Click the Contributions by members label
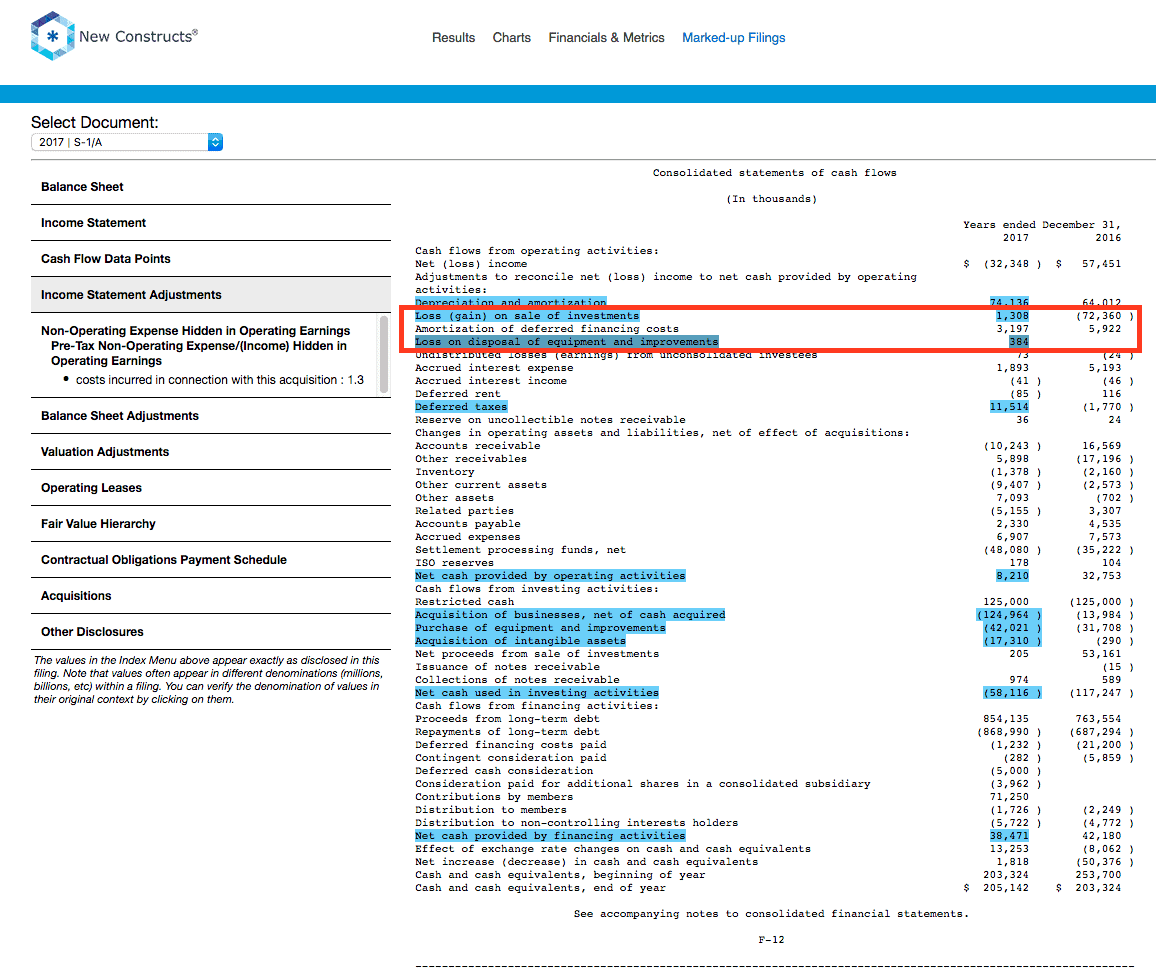 [494, 797]
